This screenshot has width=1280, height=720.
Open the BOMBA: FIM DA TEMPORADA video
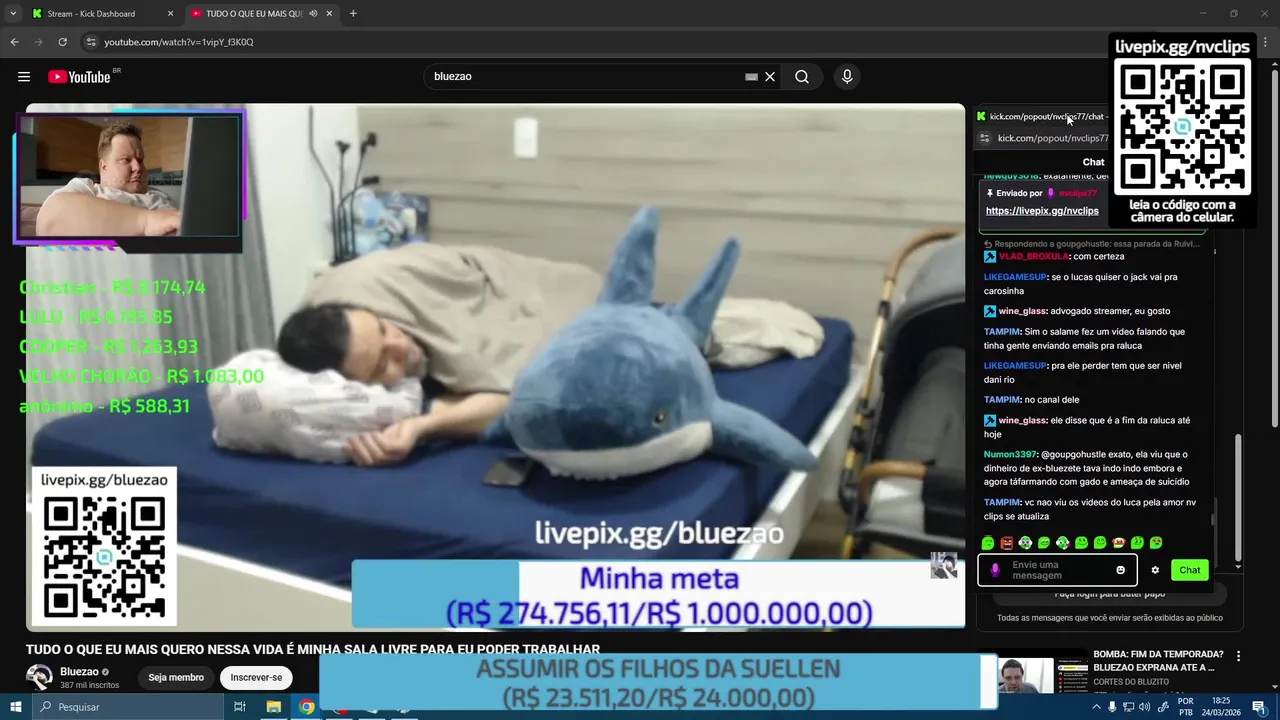click(1158, 660)
